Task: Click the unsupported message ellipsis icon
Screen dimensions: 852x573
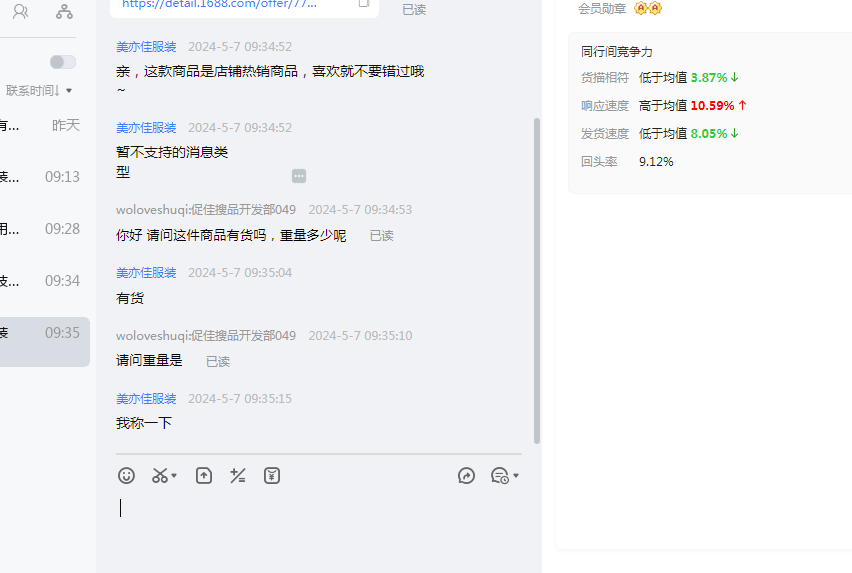Action: click(299, 176)
